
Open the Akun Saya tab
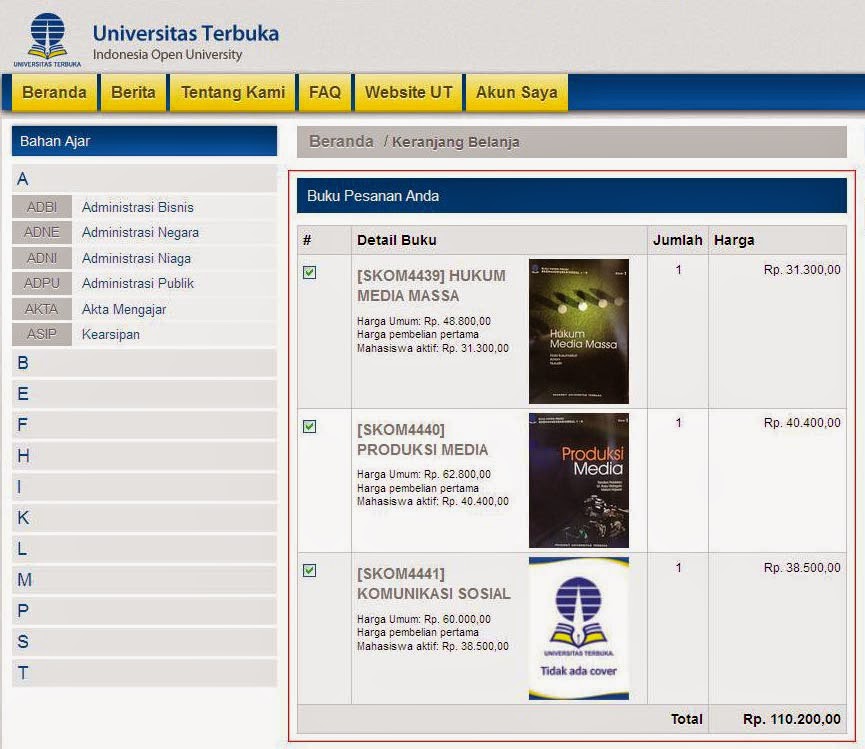coord(516,91)
